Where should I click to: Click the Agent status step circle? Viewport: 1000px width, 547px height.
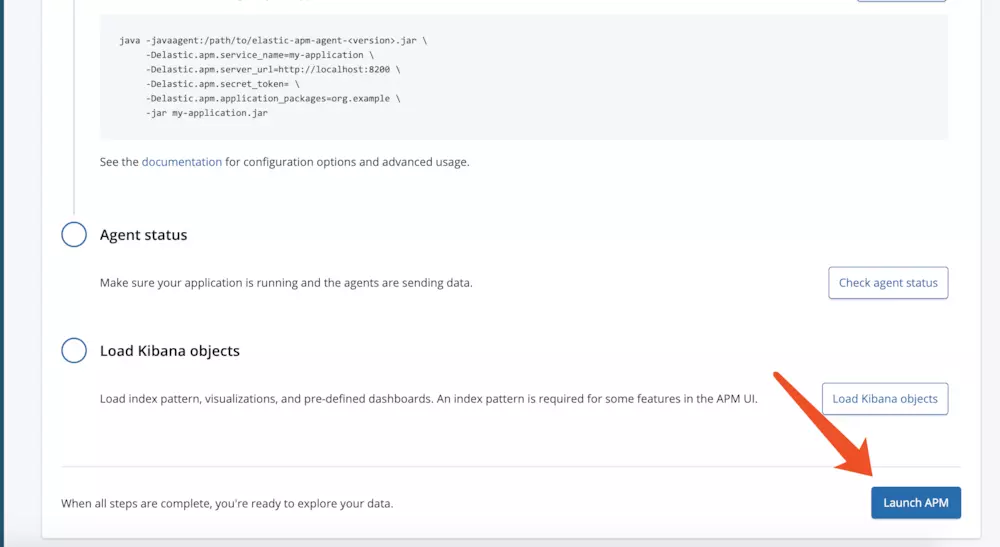pyautogui.click(x=74, y=235)
